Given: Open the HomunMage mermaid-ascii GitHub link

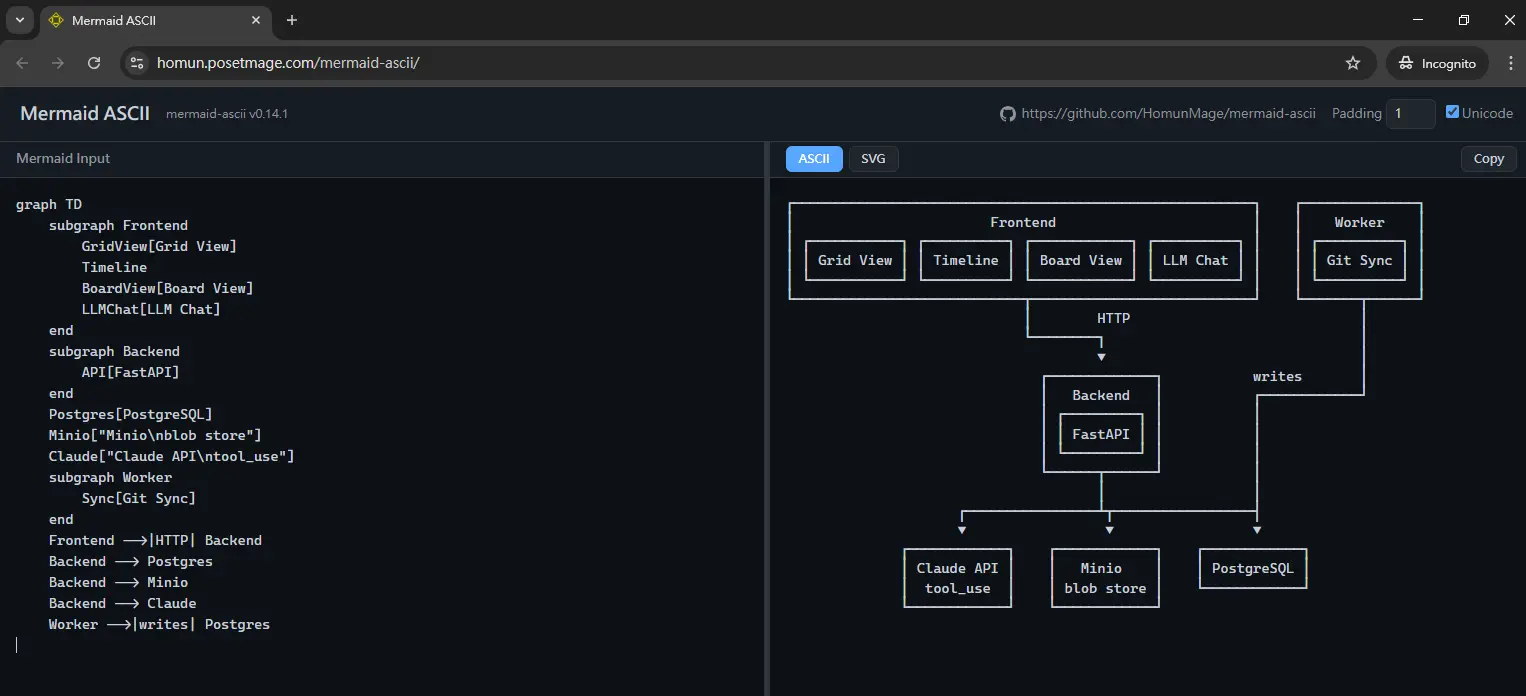Looking at the screenshot, I should pos(1168,114).
